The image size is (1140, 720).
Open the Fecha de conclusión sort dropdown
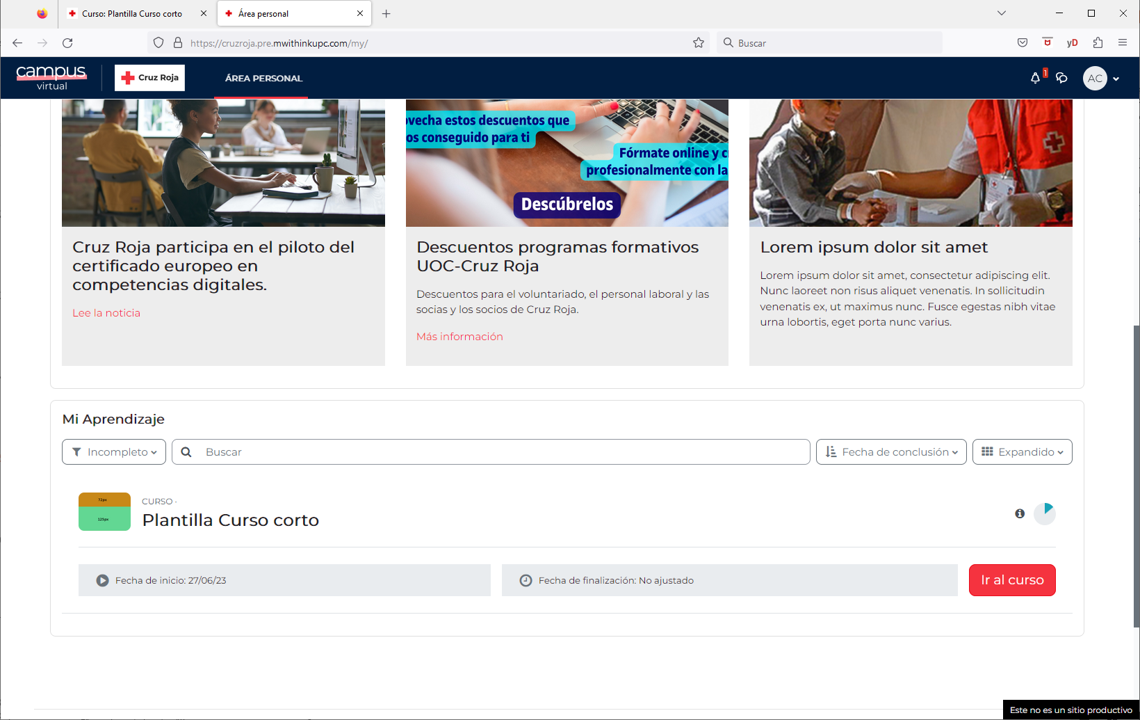pos(890,451)
